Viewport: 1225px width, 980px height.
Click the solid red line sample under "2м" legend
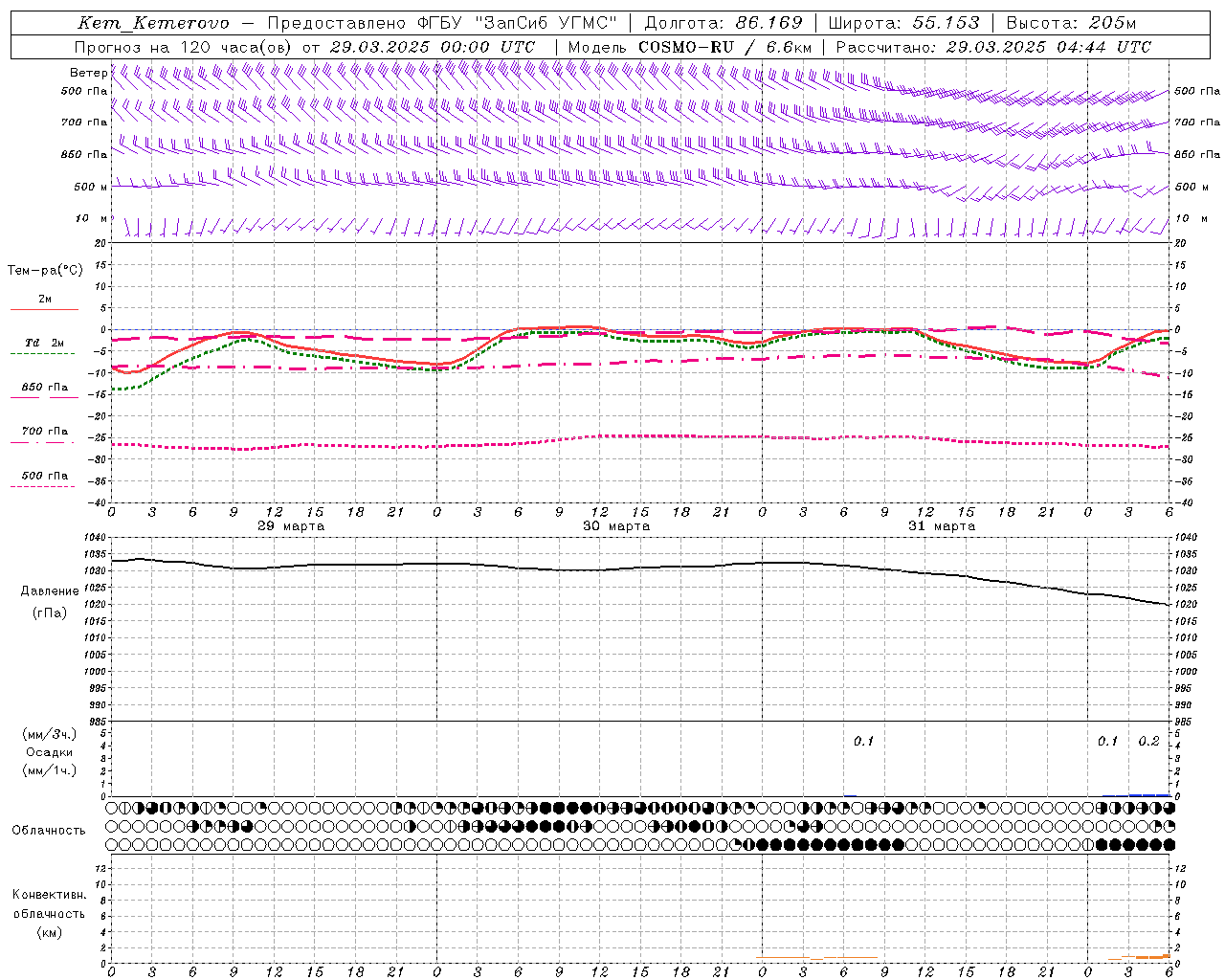coord(45,309)
